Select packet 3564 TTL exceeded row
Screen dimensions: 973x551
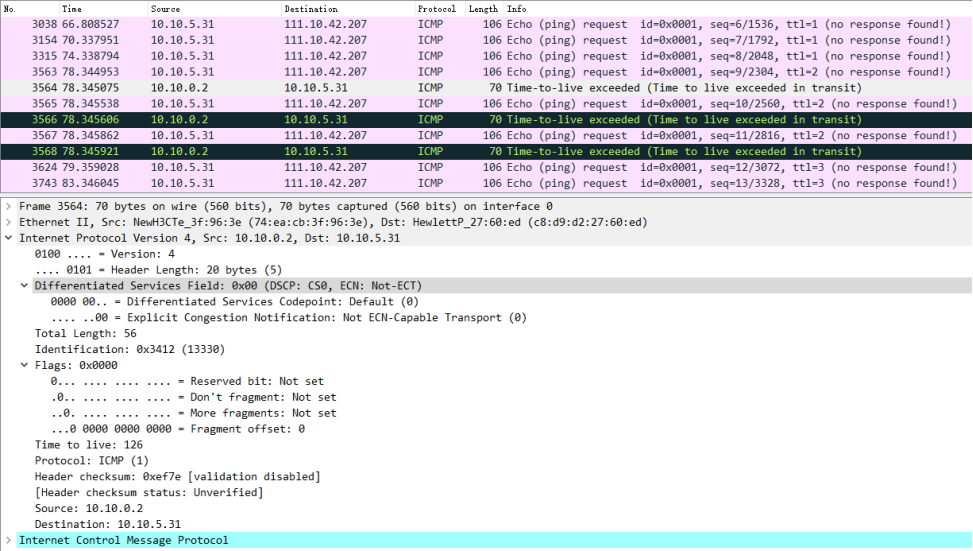tap(486, 88)
